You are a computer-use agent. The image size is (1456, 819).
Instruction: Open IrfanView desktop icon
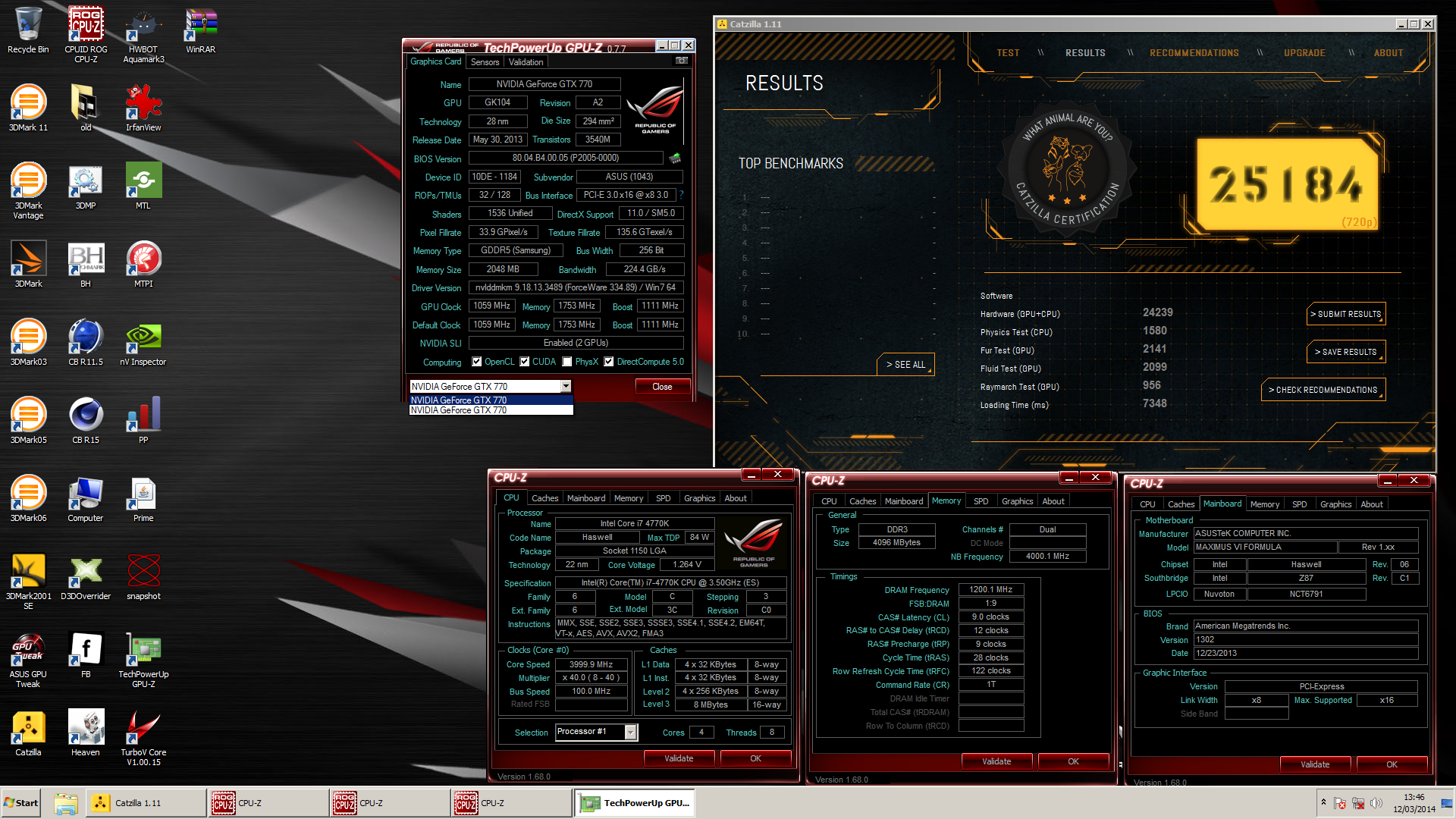click(x=143, y=108)
